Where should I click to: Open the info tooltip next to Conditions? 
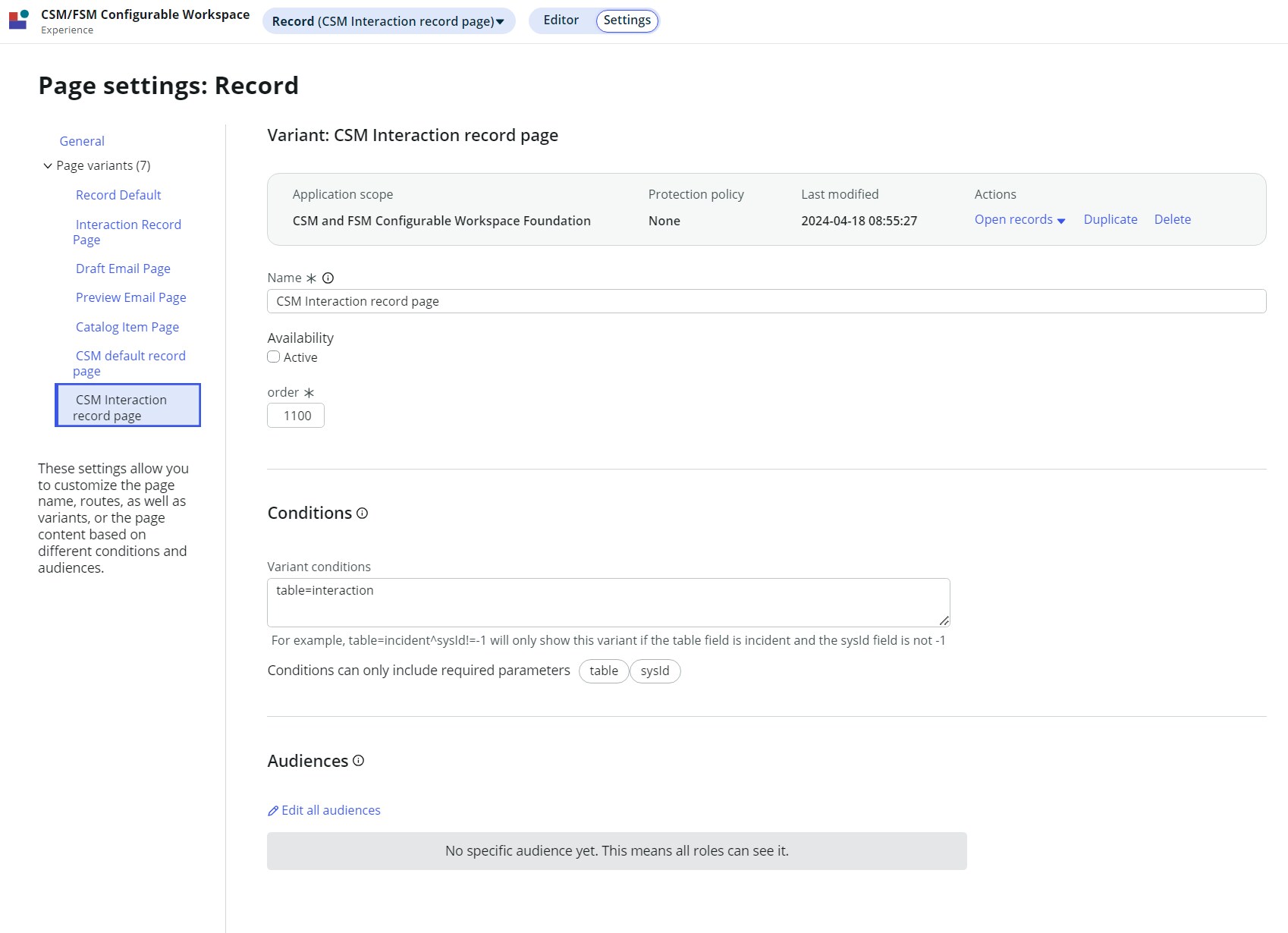coord(361,514)
